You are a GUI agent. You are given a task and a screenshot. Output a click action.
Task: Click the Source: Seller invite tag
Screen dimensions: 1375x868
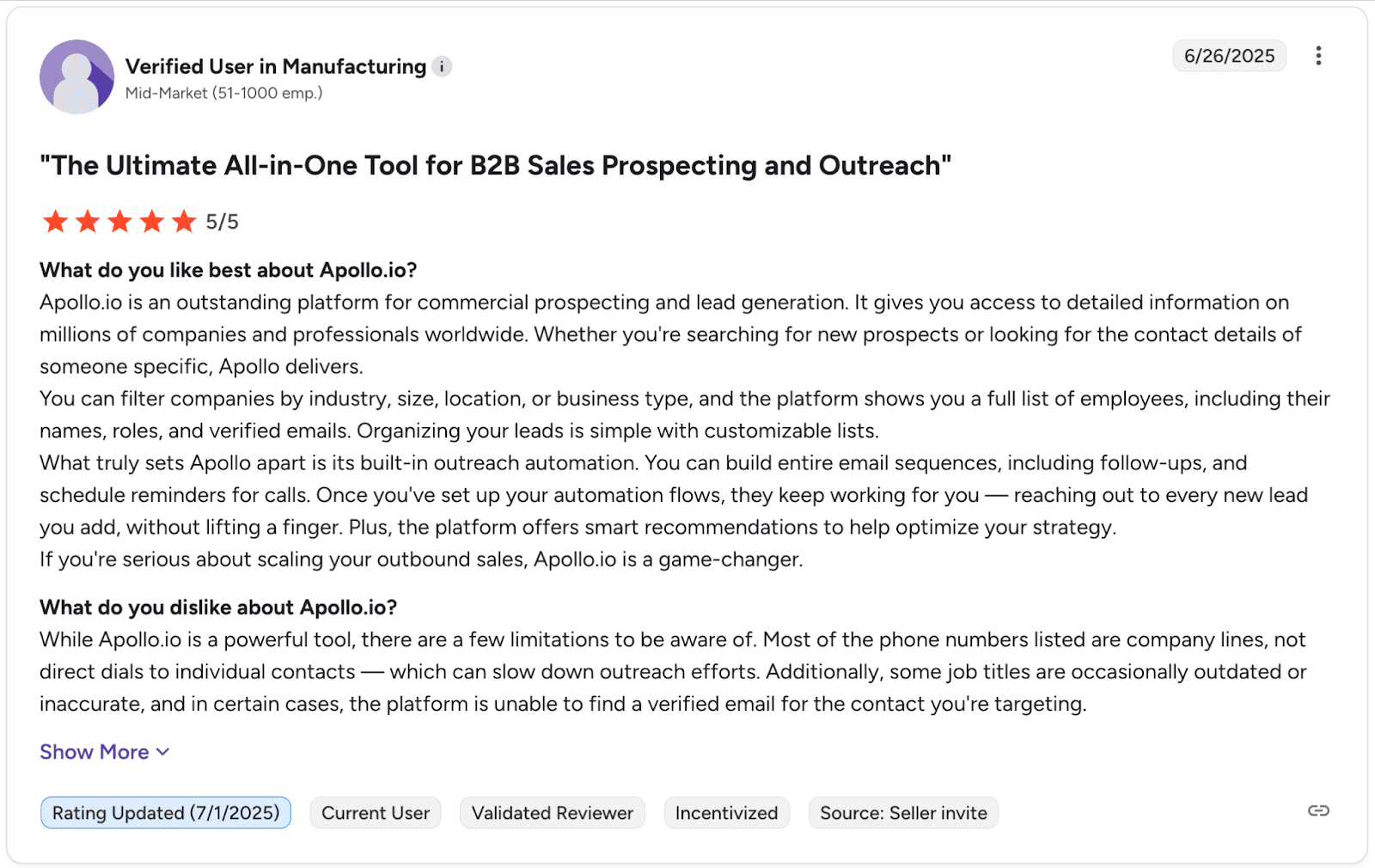coord(903,813)
